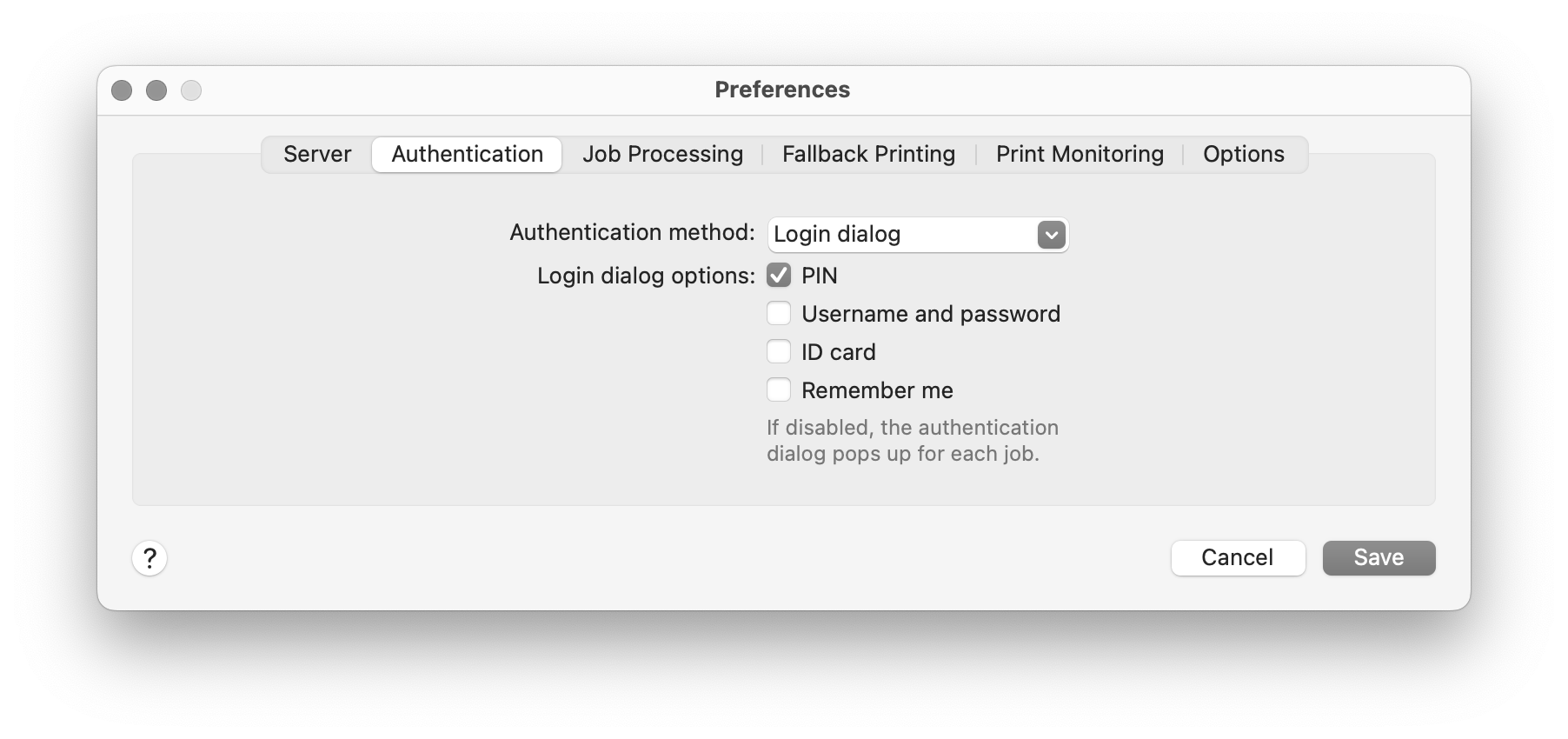The height and width of the screenshot is (739, 1568).
Task: View the Print Monitoring tab
Action: tap(1080, 154)
